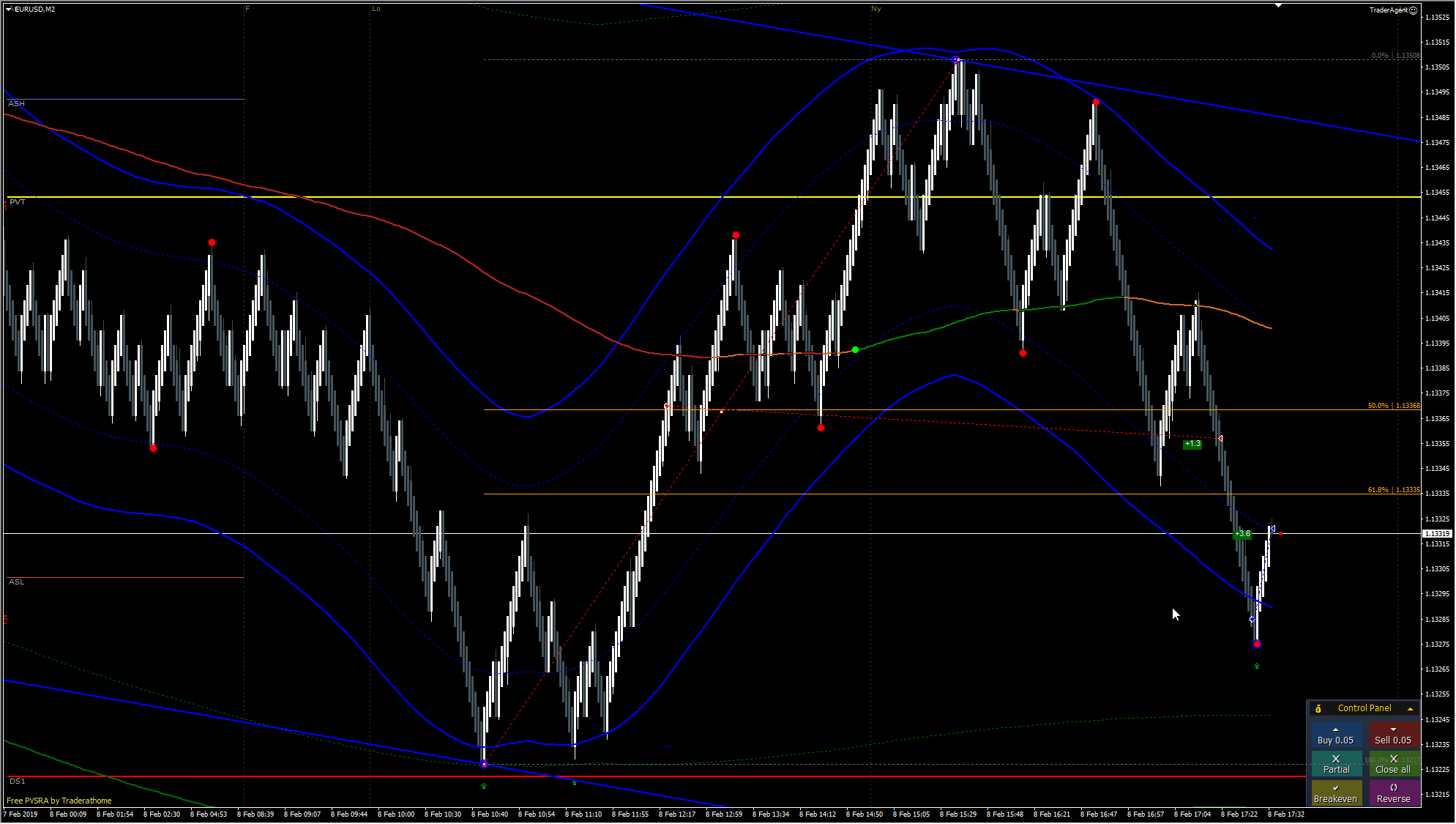Click the red sell entry arrow near 12:17
1456x824 pixels.
tap(666, 406)
